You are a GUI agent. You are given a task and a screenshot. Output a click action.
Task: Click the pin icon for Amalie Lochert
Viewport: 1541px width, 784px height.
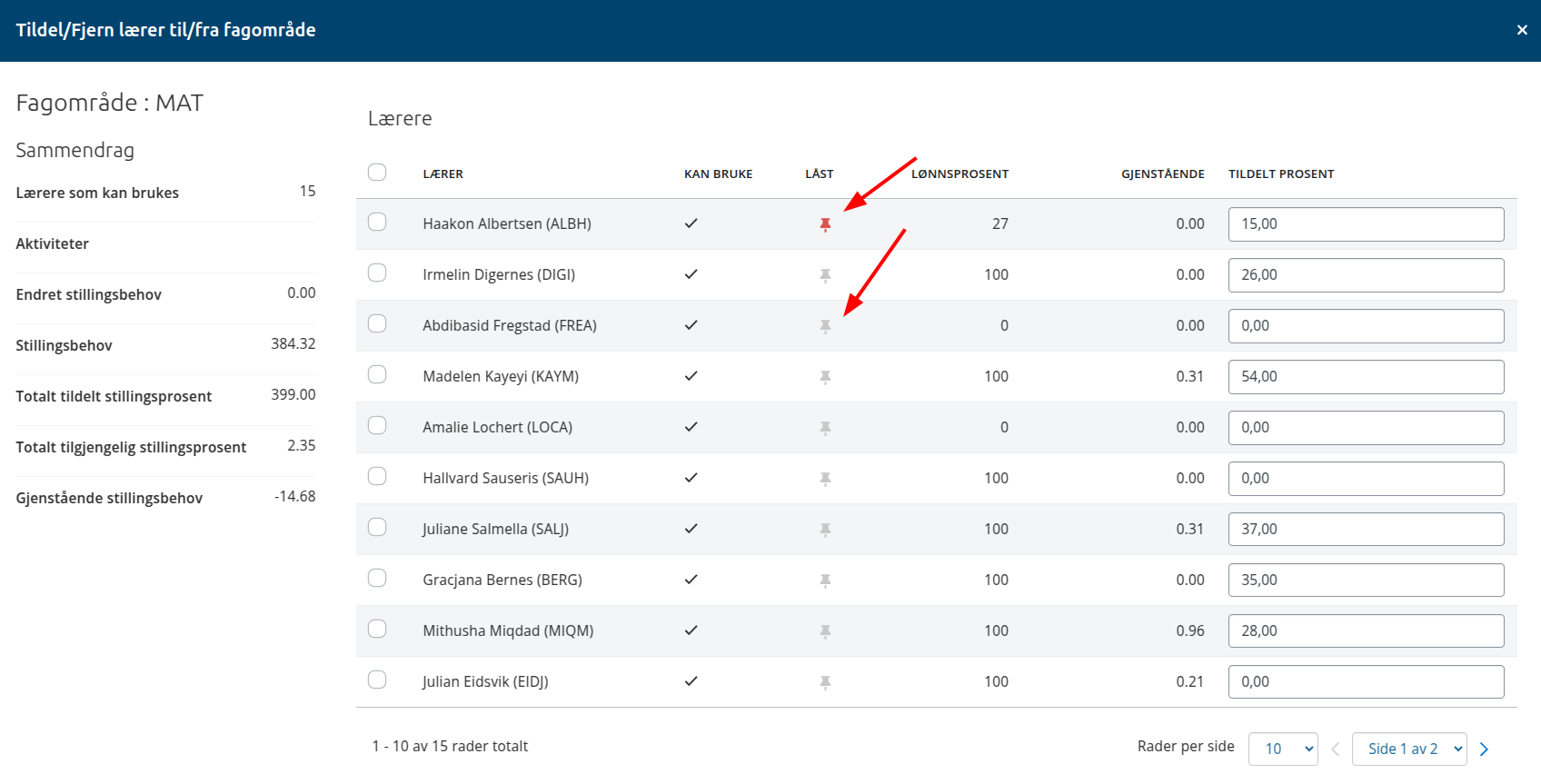pos(825,428)
